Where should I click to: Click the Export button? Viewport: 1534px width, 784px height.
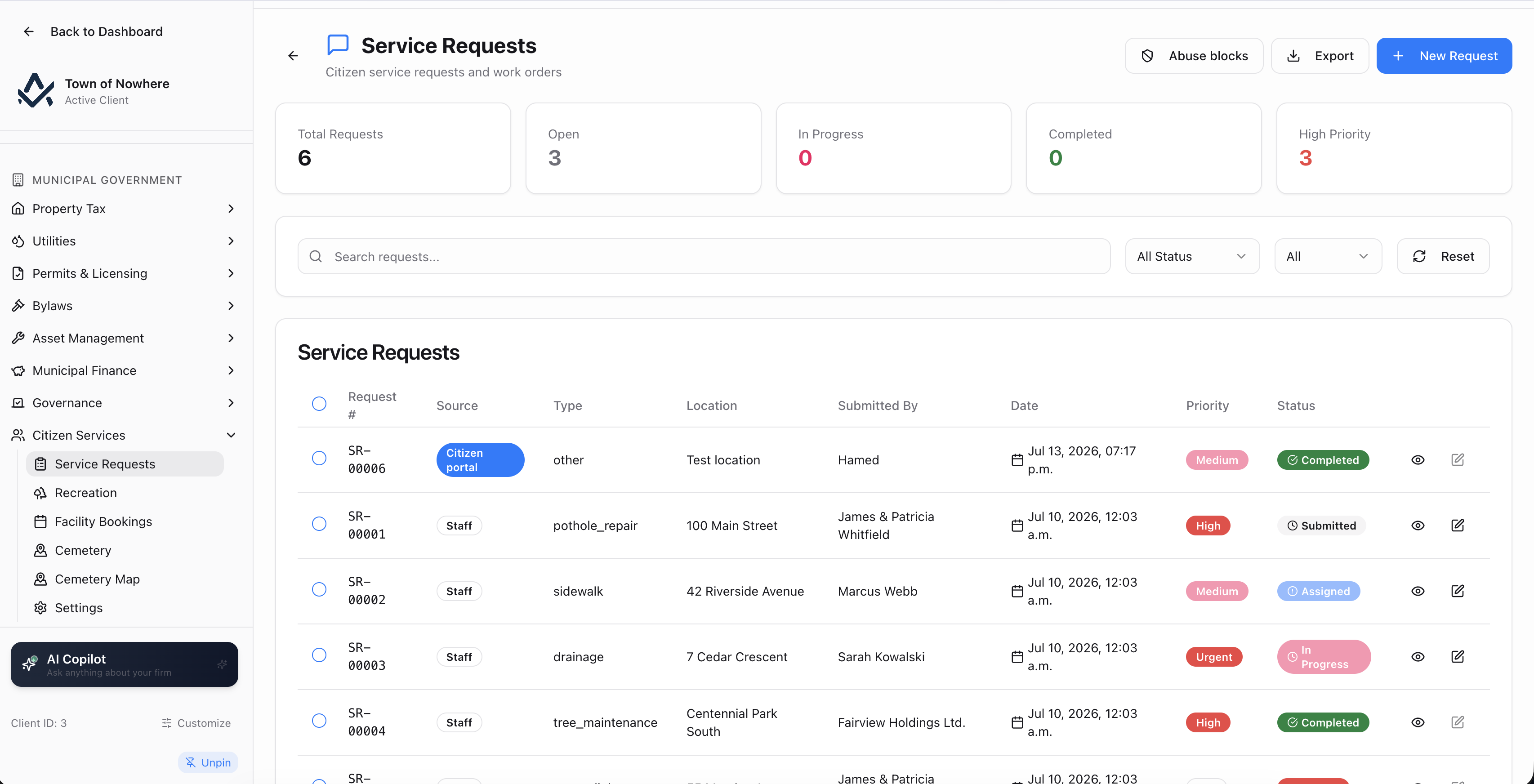click(1320, 56)
